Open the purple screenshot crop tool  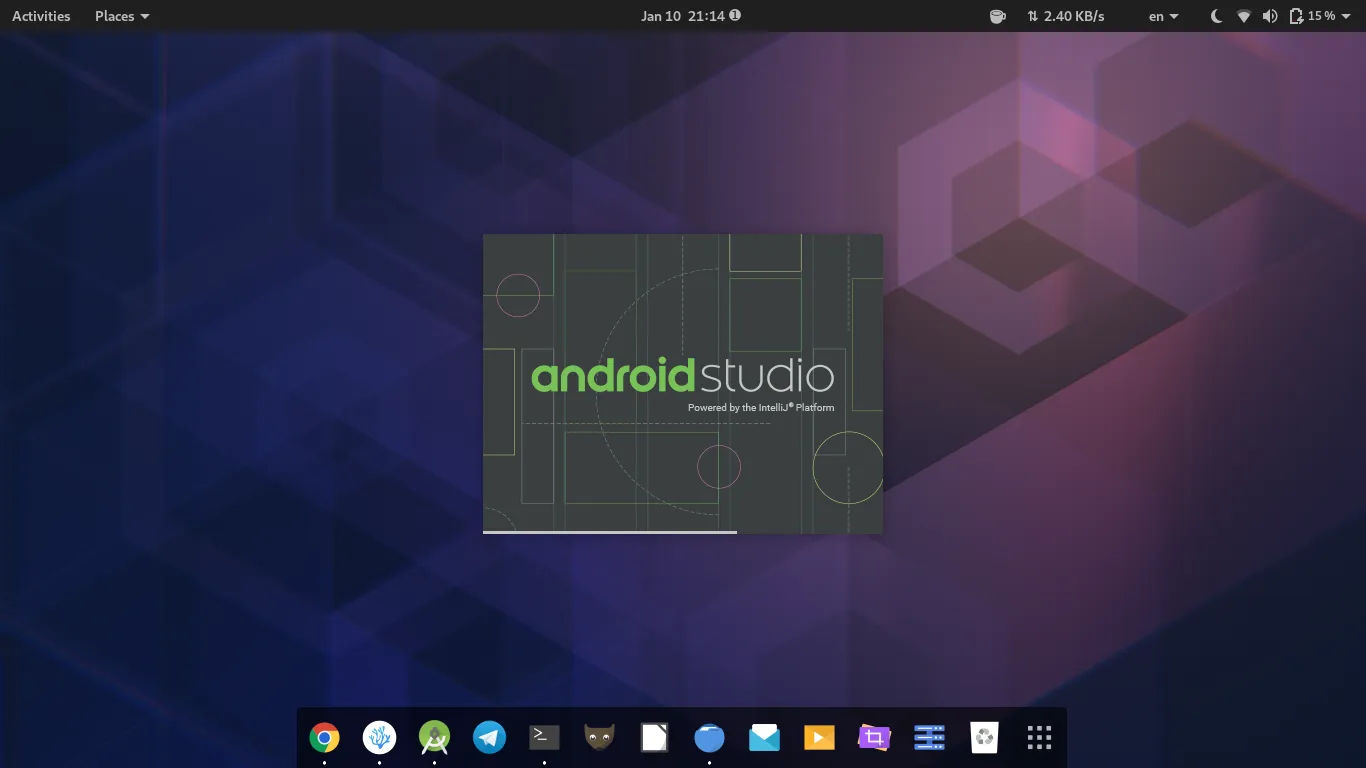tap(874, 738)
